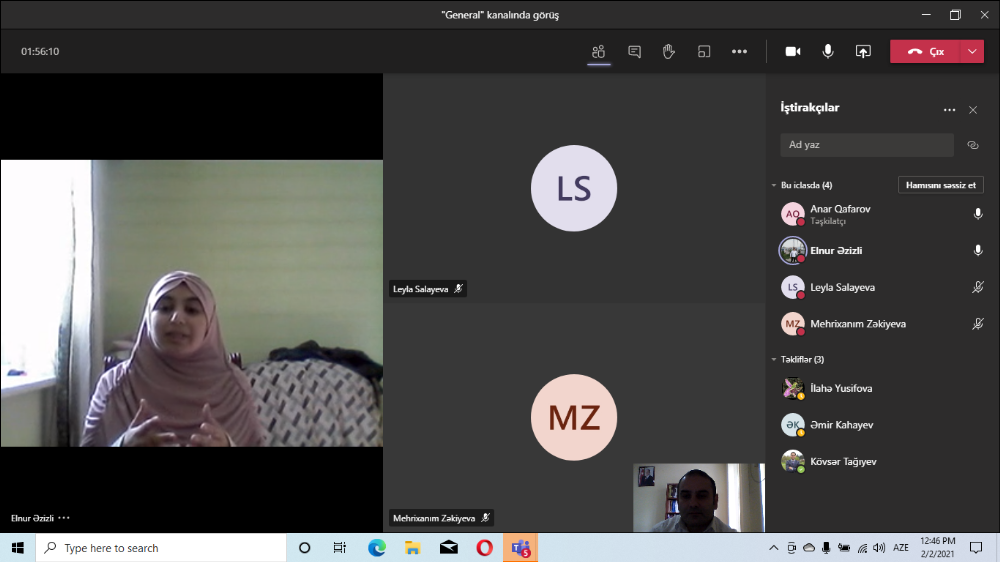Image resolution: width=1000 pixels, height=562 pixels.
Task: Toggle Elnur Əzizli's microphone icon
Action: click(x=978, y=250)
